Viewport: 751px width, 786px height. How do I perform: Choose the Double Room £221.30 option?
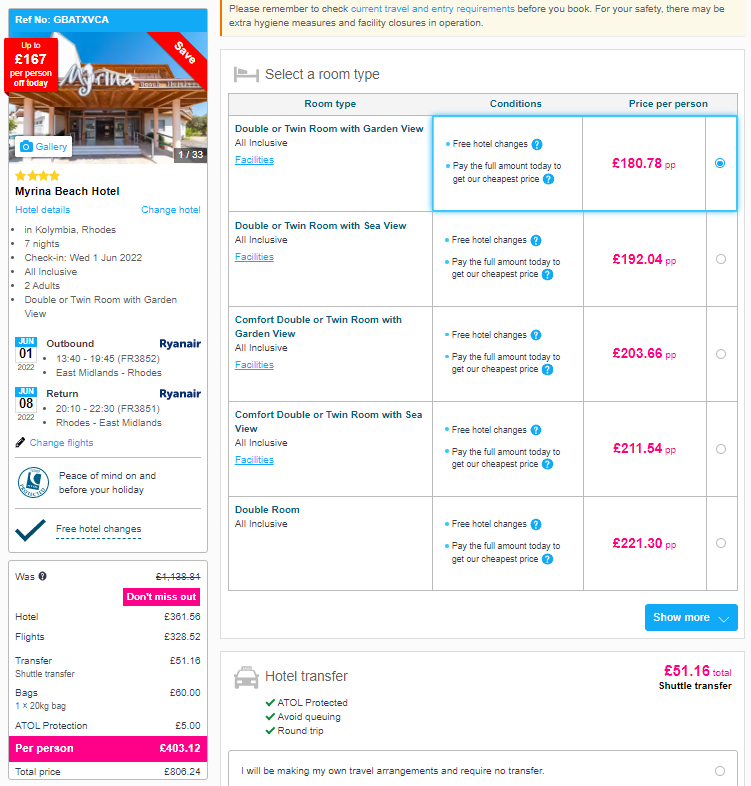pos(720,543)
